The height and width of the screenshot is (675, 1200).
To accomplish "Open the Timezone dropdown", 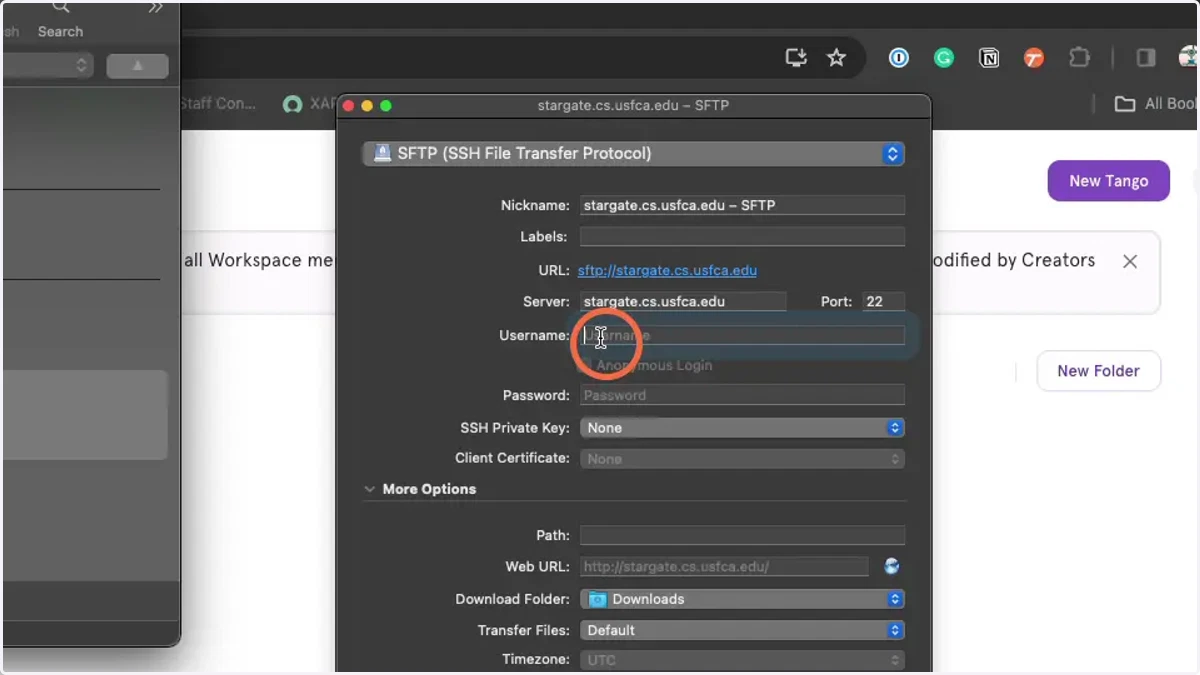I will click(742, 660).
